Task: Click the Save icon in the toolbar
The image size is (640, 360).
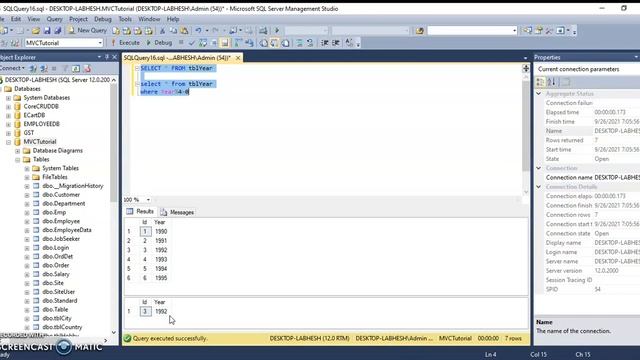Action: [x=47, y=31]
